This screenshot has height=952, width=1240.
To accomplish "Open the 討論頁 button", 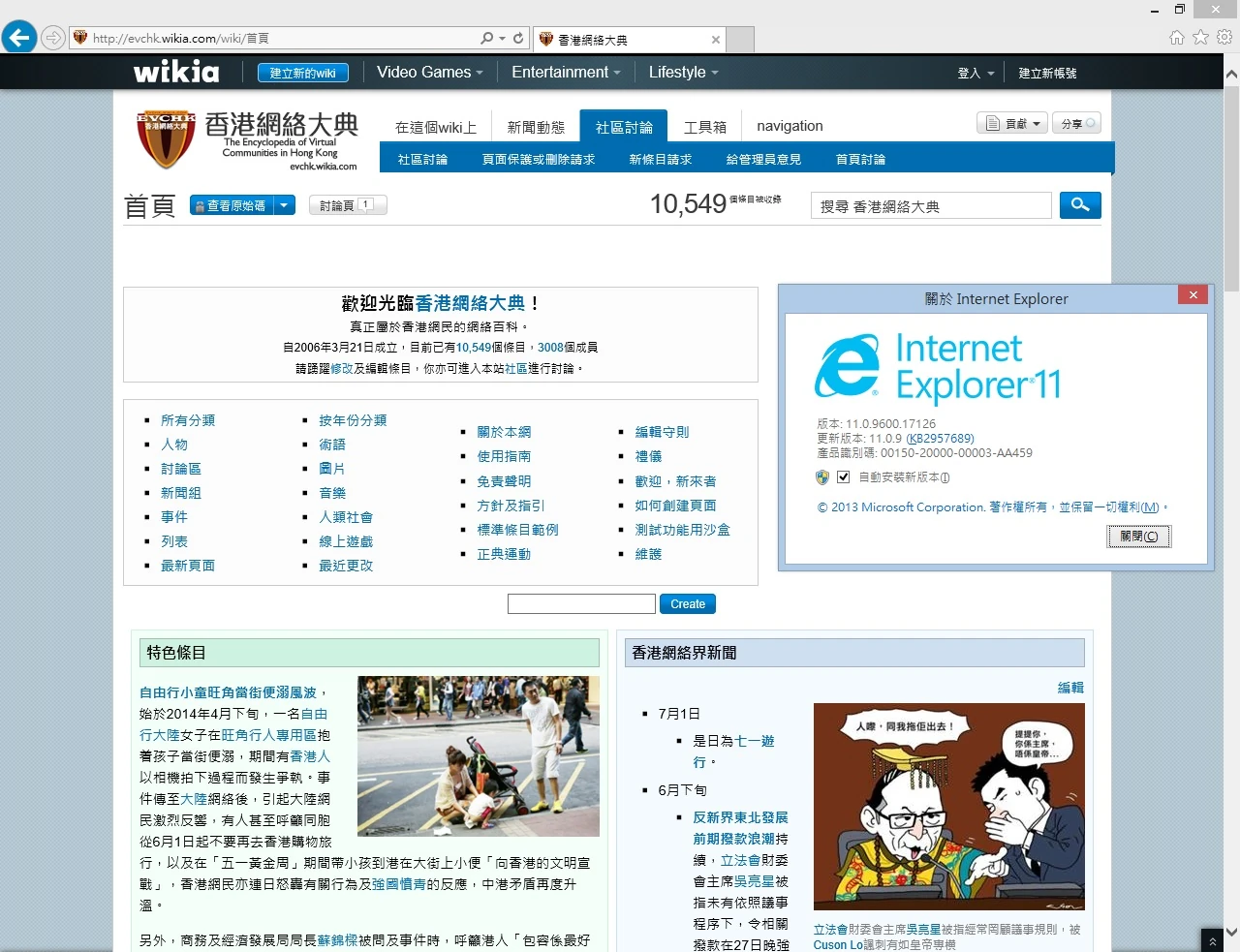I will [348, 205].
